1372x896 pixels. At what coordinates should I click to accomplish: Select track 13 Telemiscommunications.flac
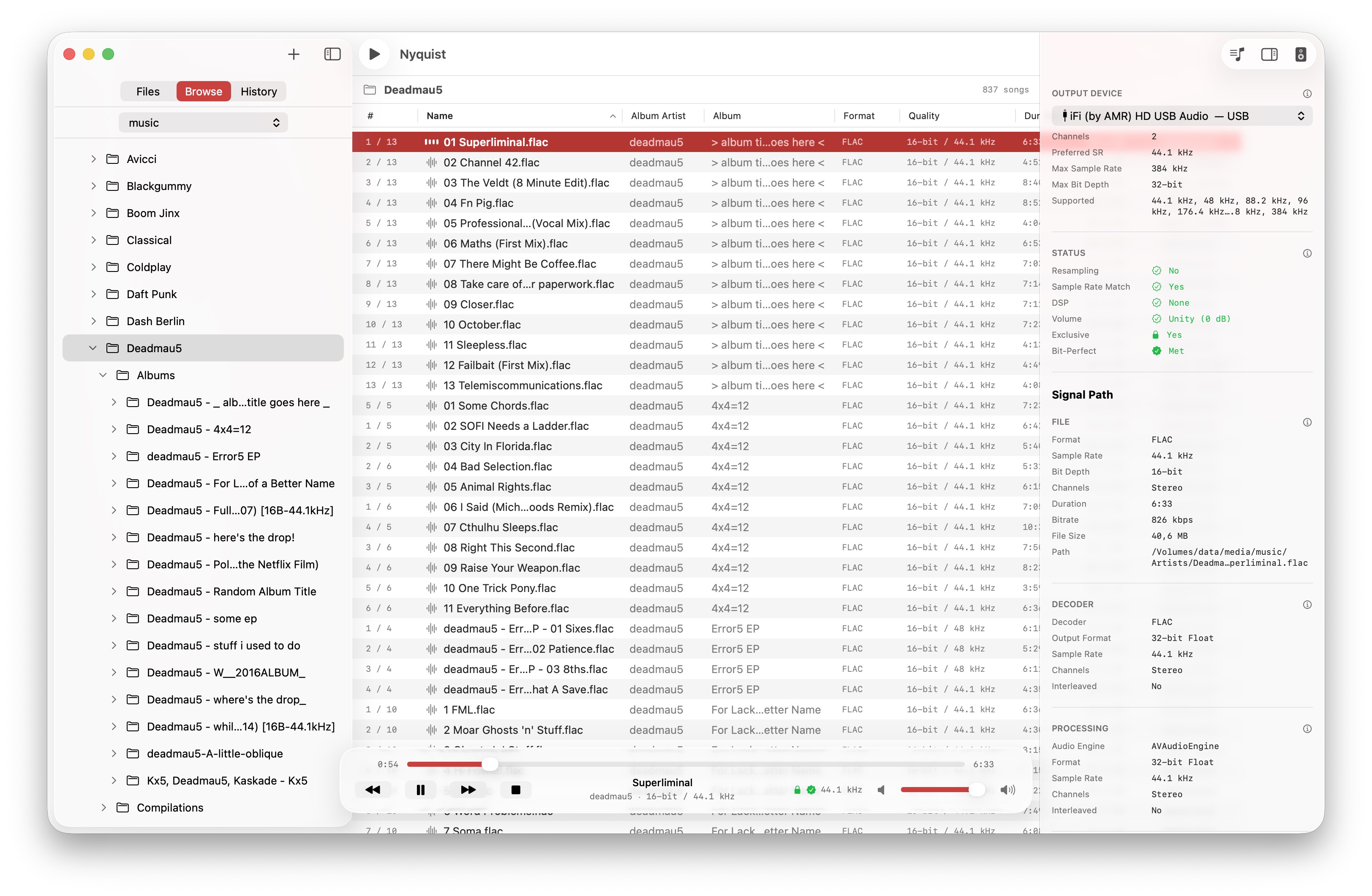(696, 386)
